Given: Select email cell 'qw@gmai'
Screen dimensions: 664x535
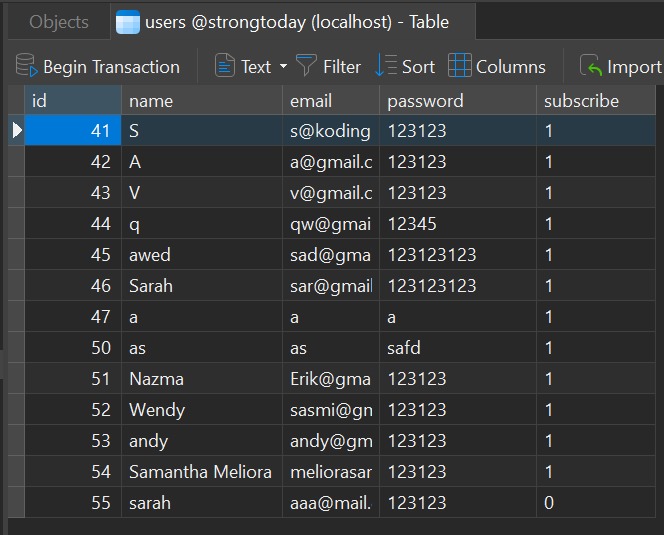Looking at the screenshot, I should point(331,224).
